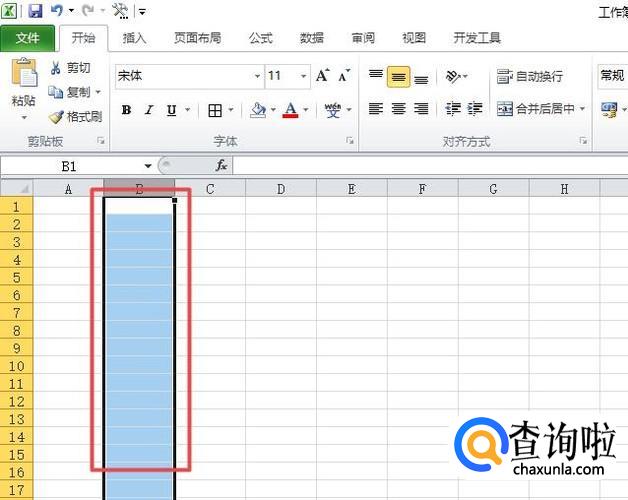Toggle Italic formatting

point(149,109)
